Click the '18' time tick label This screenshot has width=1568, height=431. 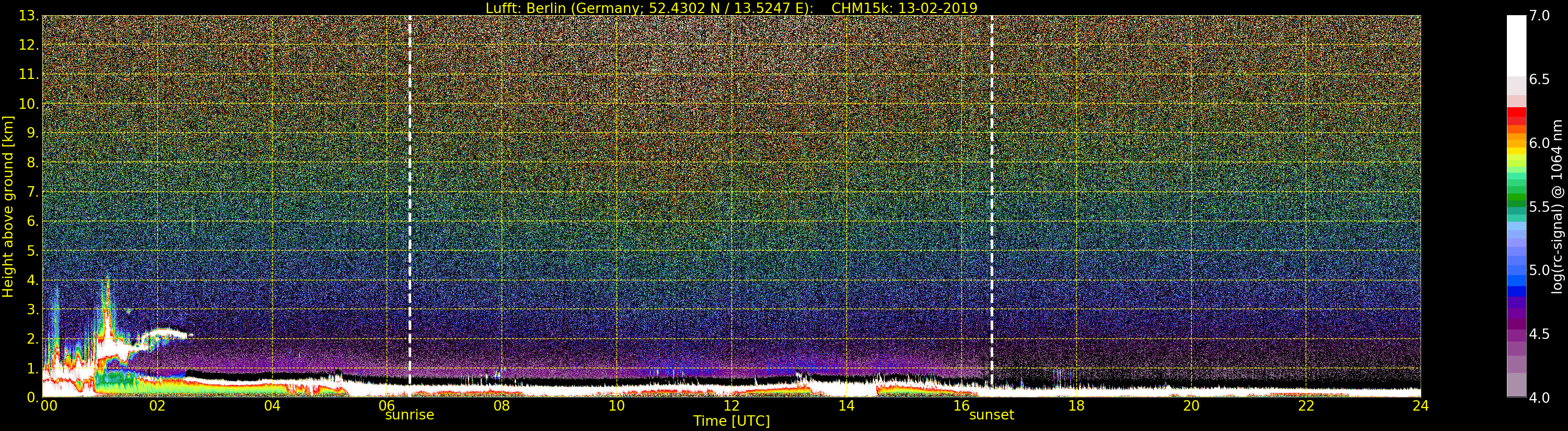(x=1076, y=405)
